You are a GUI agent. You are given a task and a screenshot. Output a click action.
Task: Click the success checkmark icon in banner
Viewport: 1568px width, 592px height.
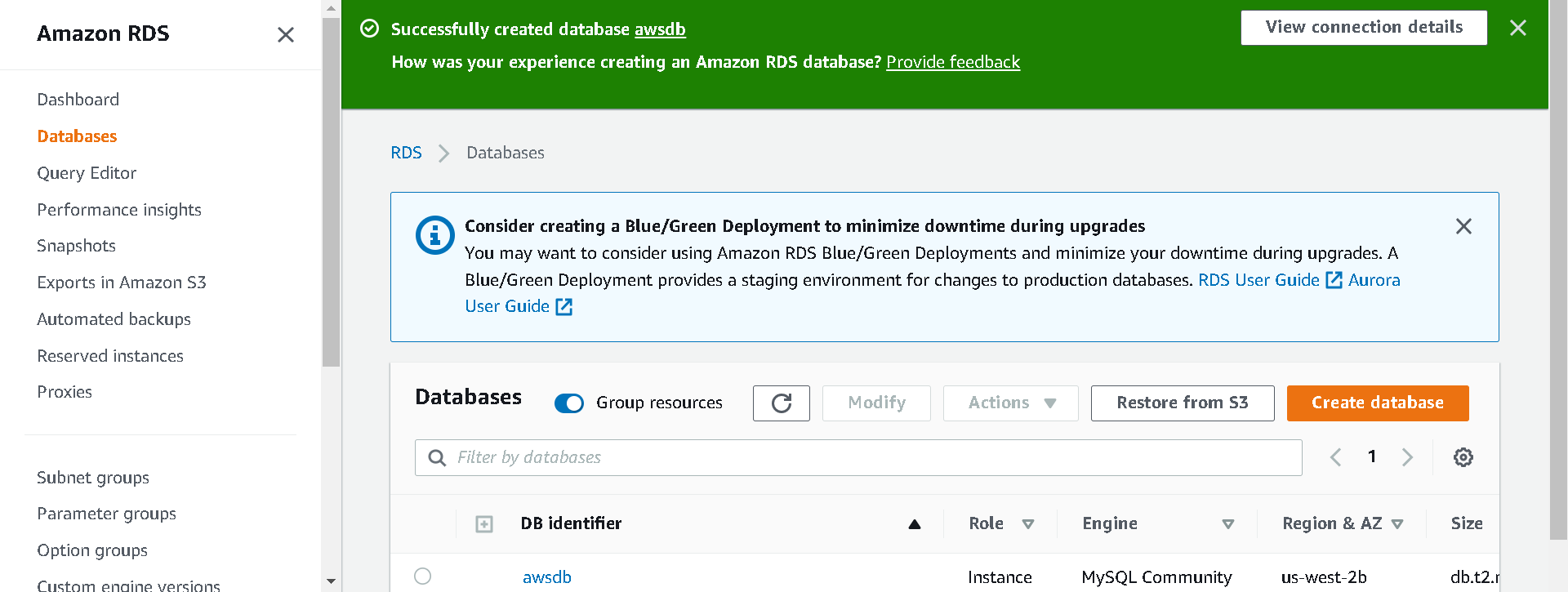point(370,29)
